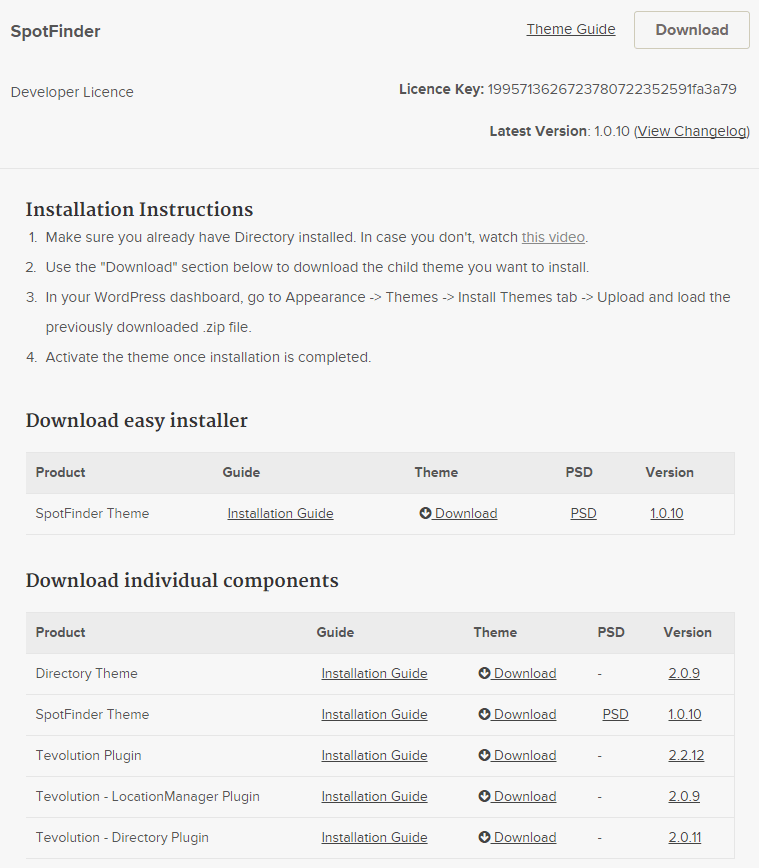
Task: Click the "Tevolution Plugin" product name
Action: coord(89,755)
